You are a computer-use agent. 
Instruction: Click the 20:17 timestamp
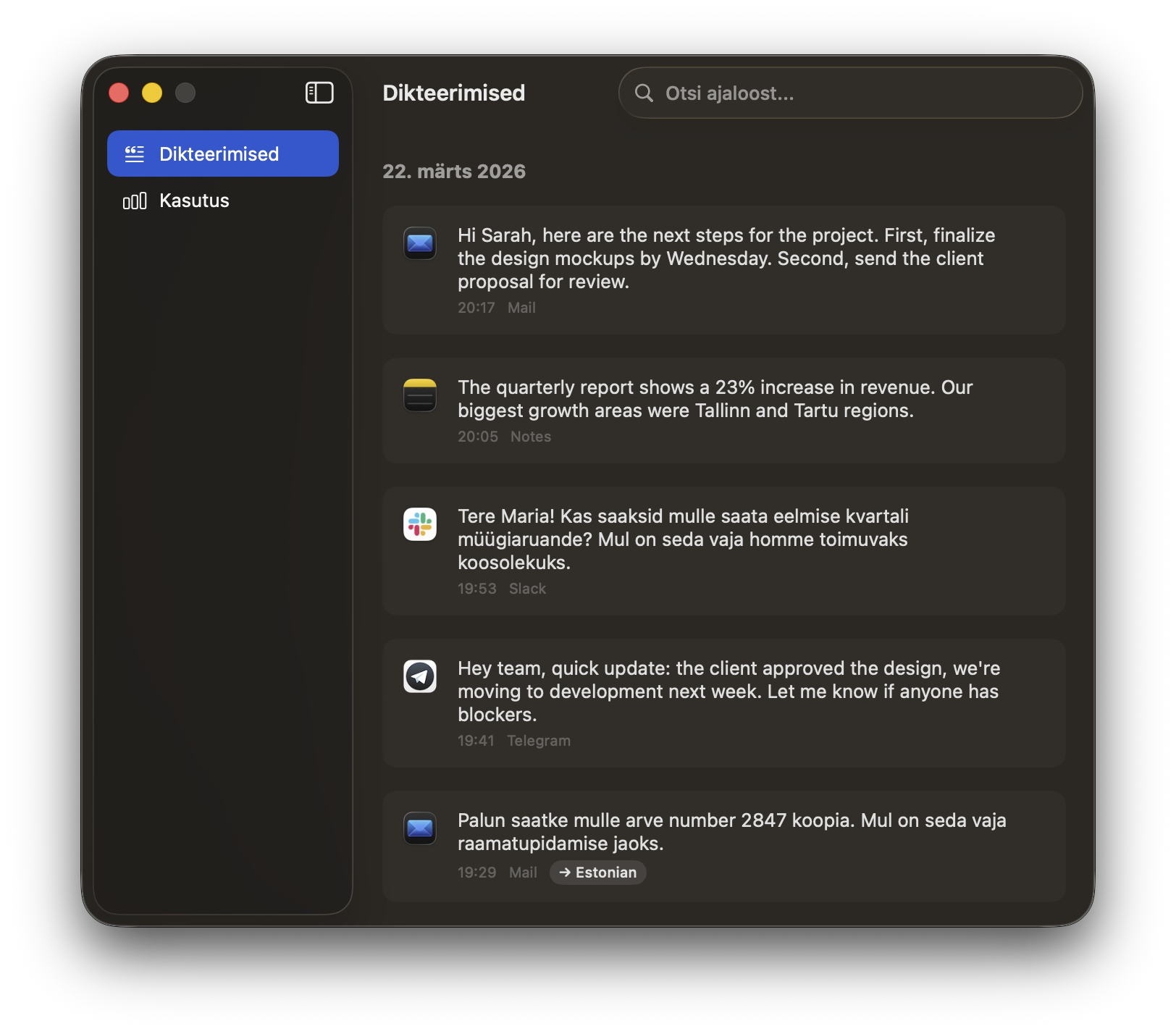coord(476,308)
